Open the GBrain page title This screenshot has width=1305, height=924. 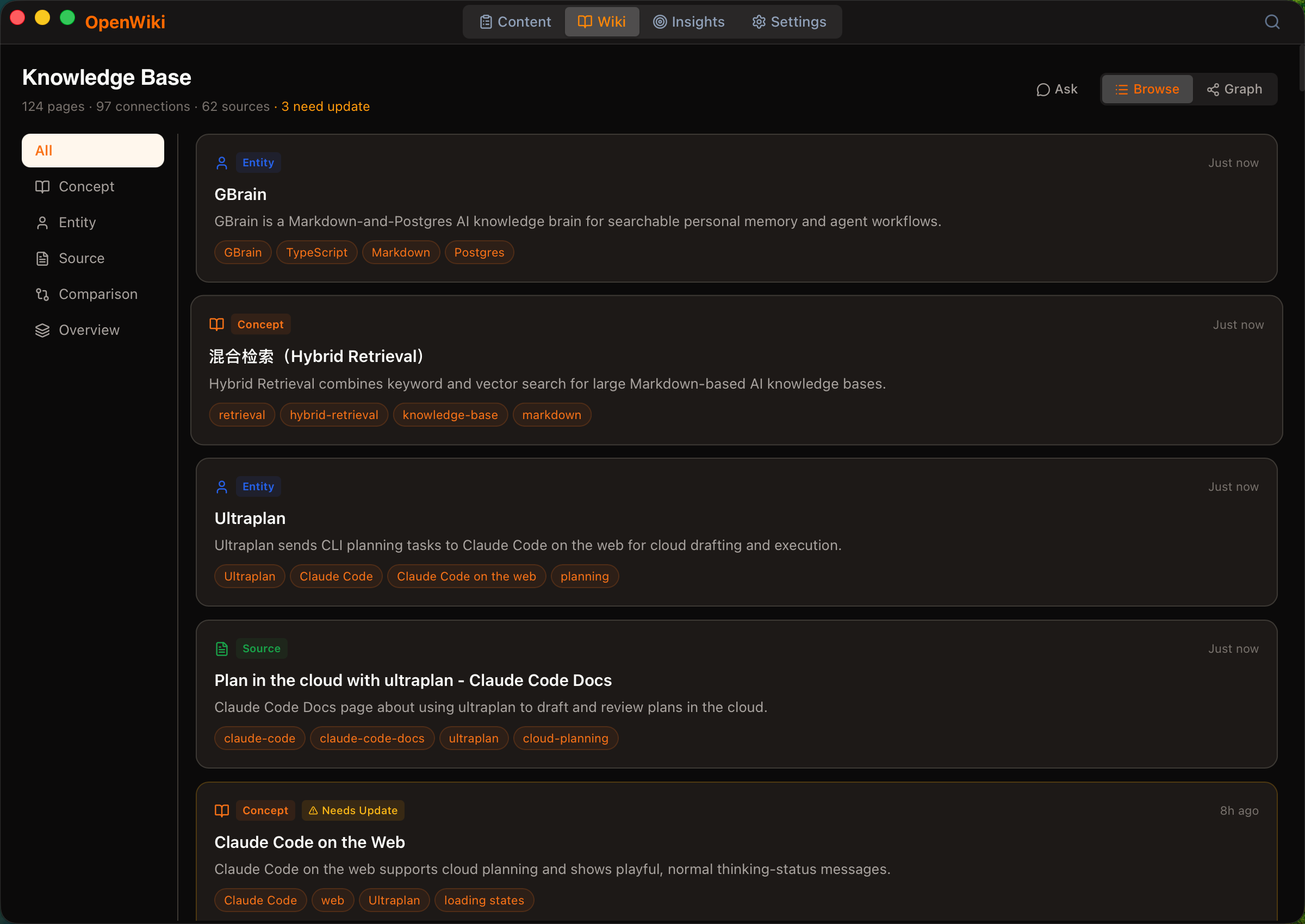[240, 195]
